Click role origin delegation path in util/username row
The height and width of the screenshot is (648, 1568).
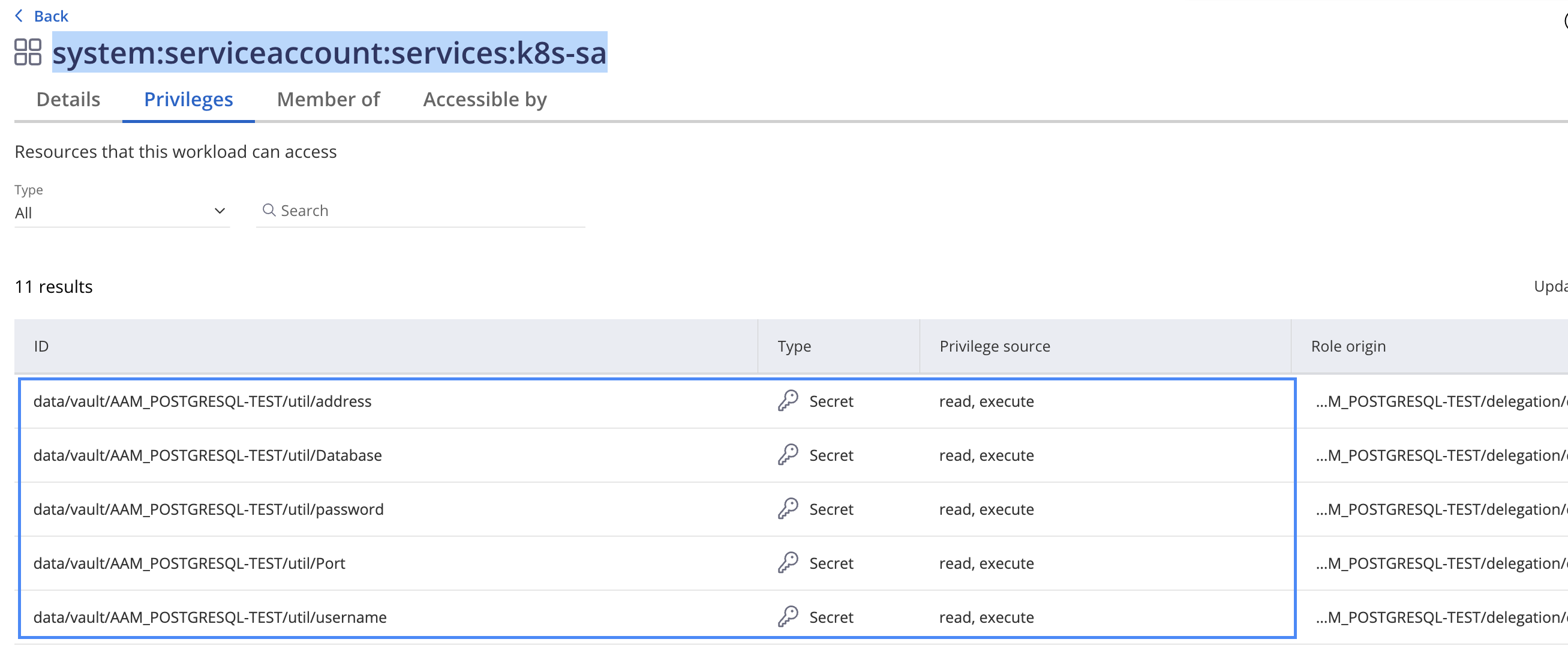pyautogui.click(x=1441, y=617)
